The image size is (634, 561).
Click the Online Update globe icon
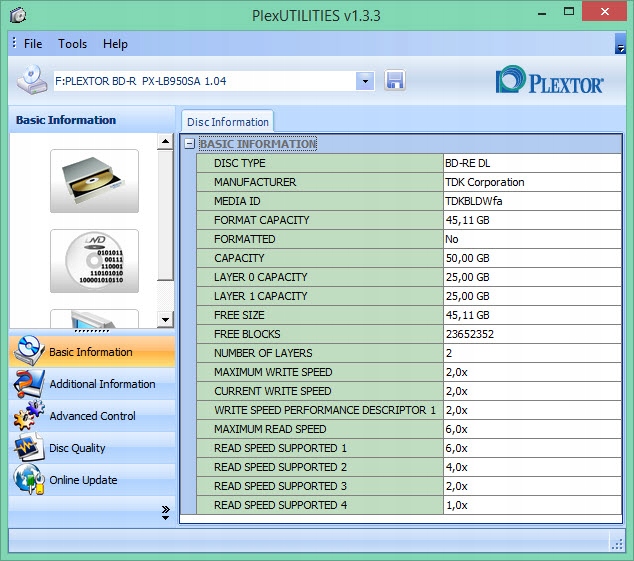pos(28,479)
